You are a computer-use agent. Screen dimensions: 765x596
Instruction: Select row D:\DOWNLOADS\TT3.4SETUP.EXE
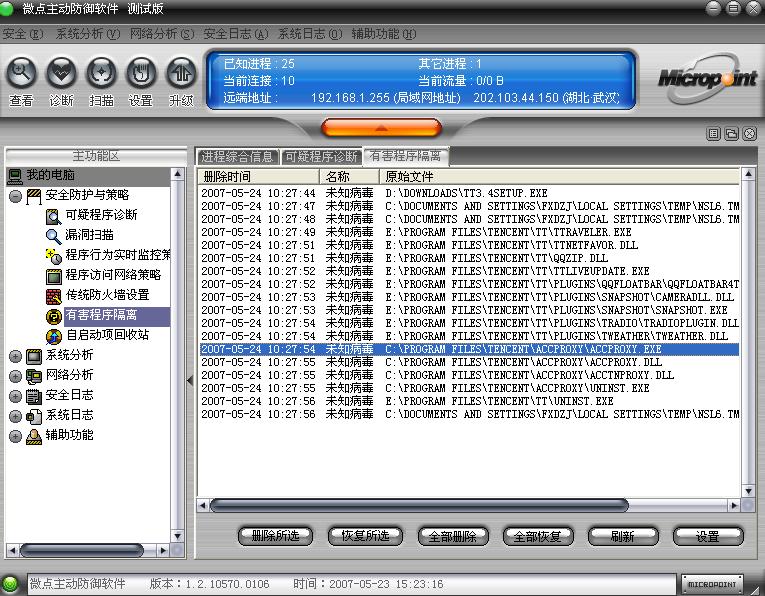(x=469, y=193)
